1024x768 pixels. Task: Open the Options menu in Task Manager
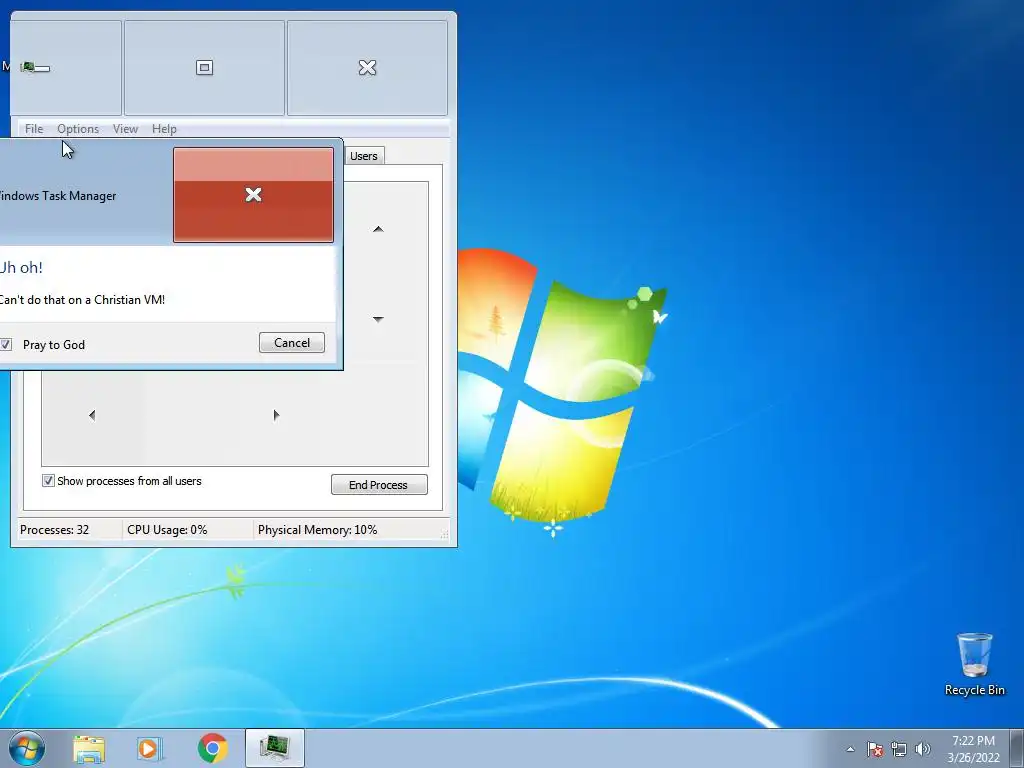(78, 129)
